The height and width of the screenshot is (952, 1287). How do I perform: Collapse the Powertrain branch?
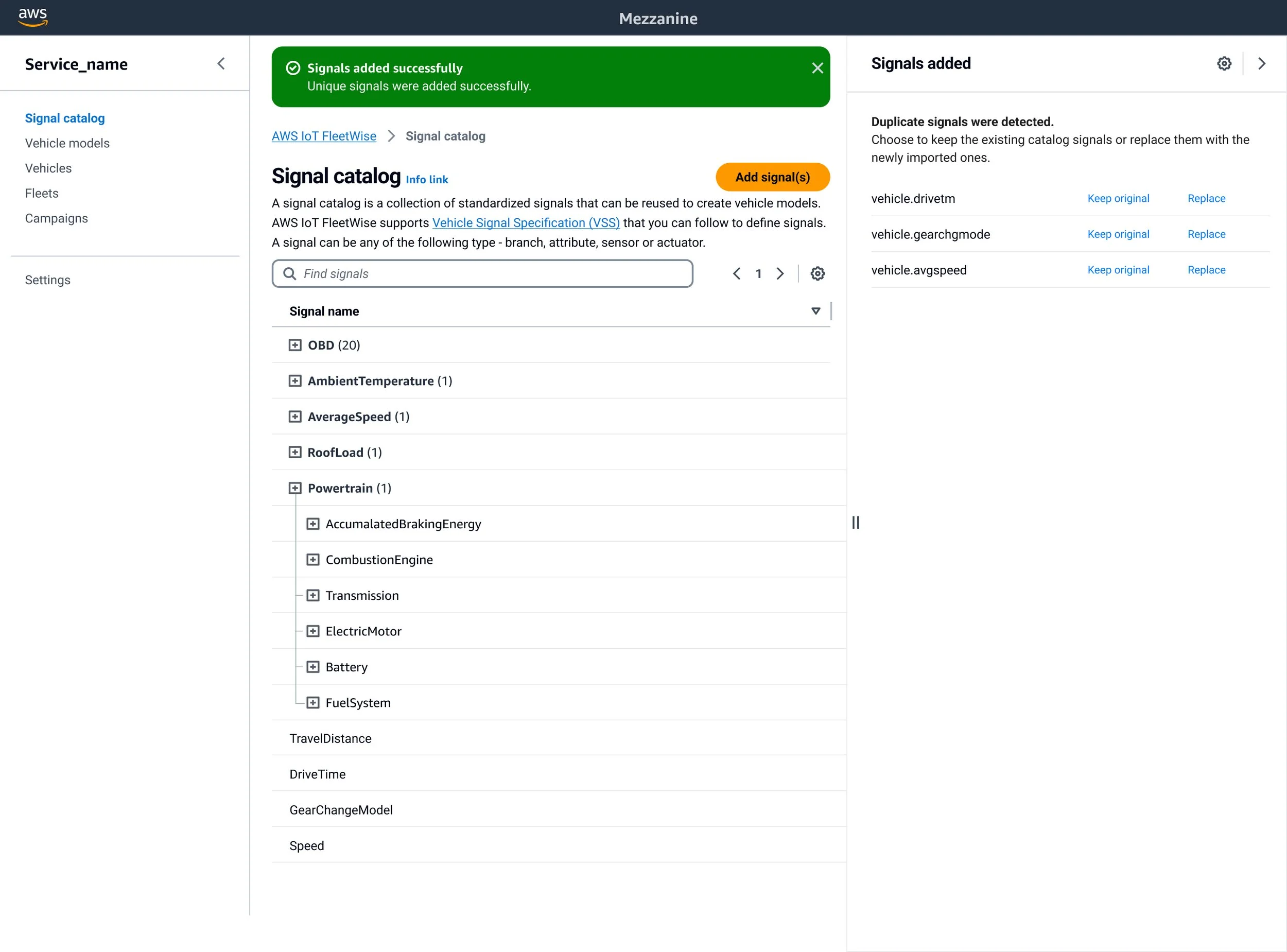click(295, 488)
